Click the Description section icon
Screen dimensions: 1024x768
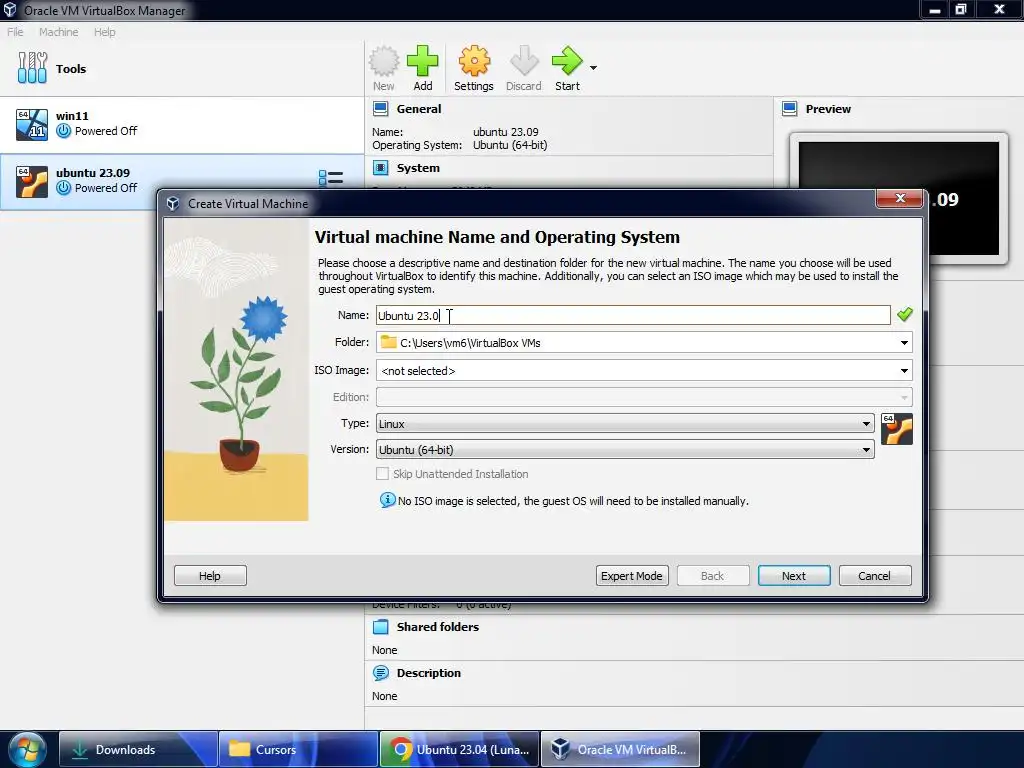click(x=381, y=673)
